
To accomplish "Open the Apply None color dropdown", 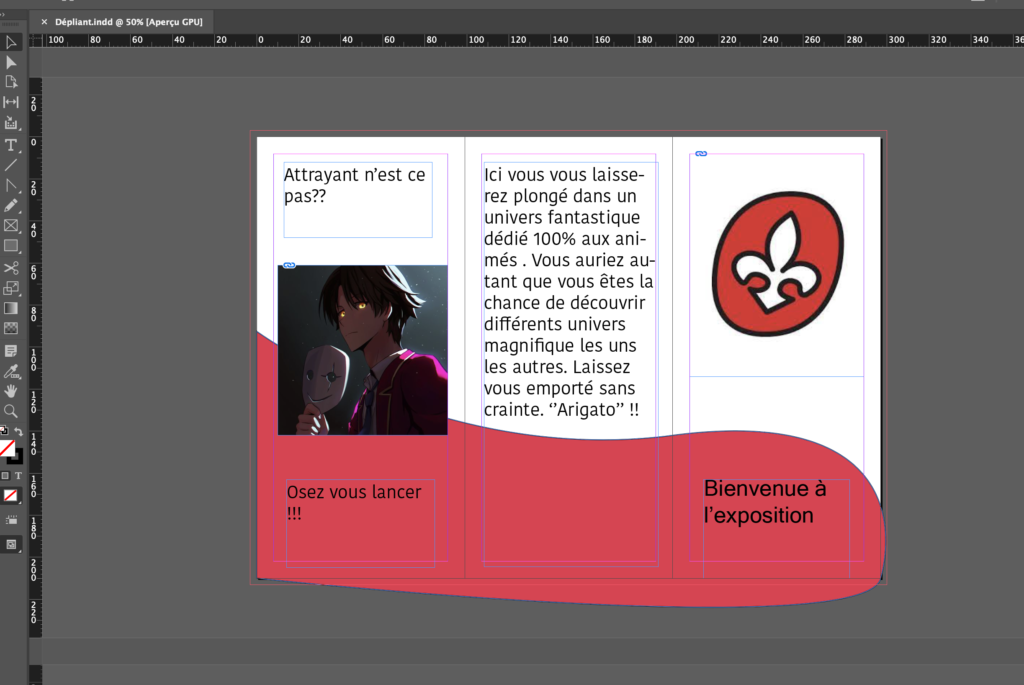I will (11, 496).
